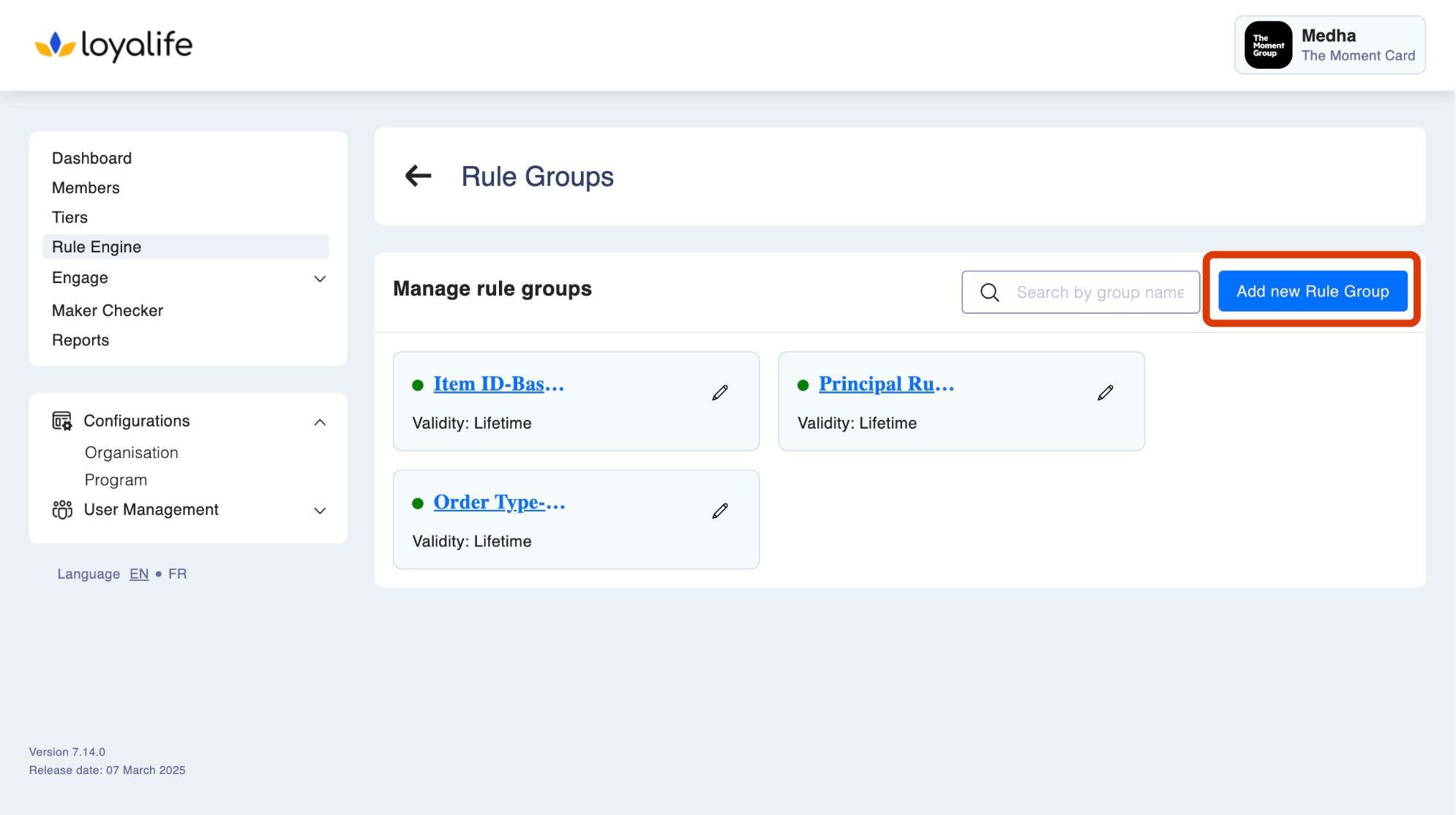Open the Program configuration item
This screenshot has height=815, width=1456.
(116, 480)
